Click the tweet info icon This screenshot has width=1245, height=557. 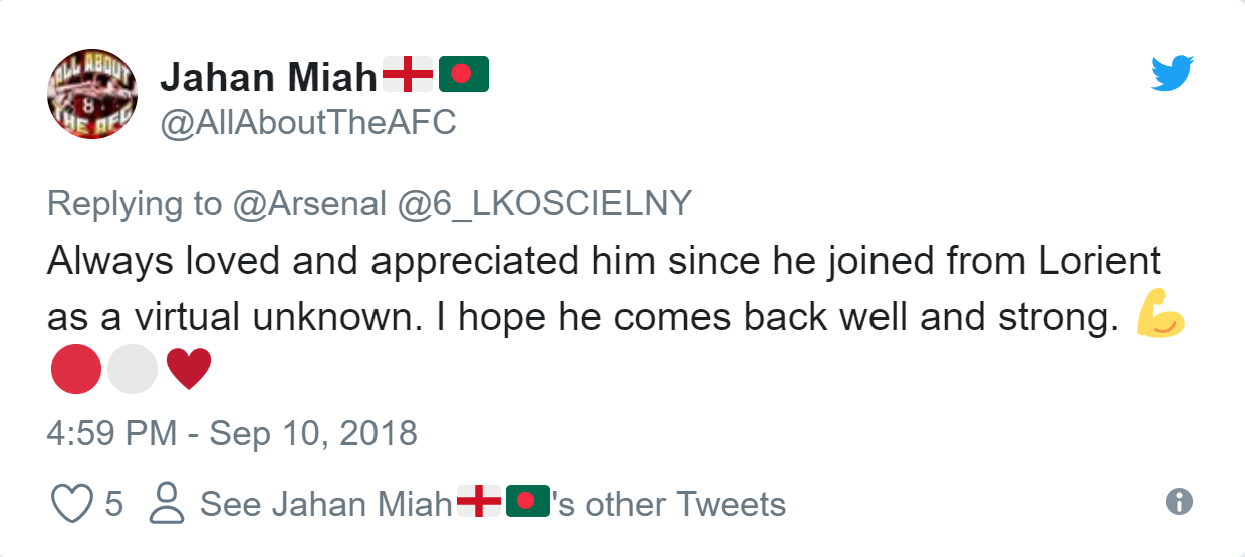1180,501
